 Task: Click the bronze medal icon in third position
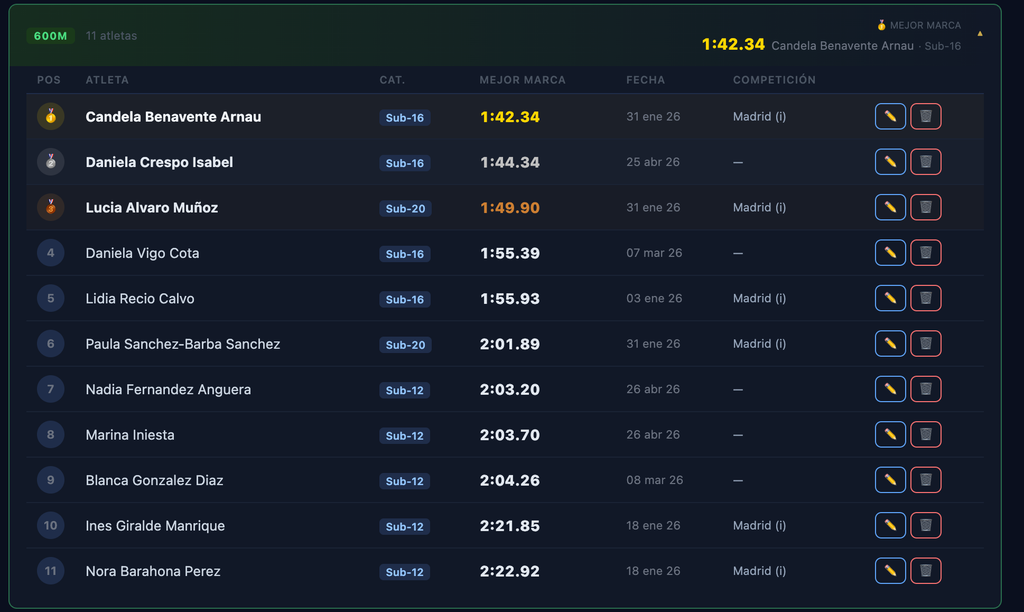click(x=50, y=207)
